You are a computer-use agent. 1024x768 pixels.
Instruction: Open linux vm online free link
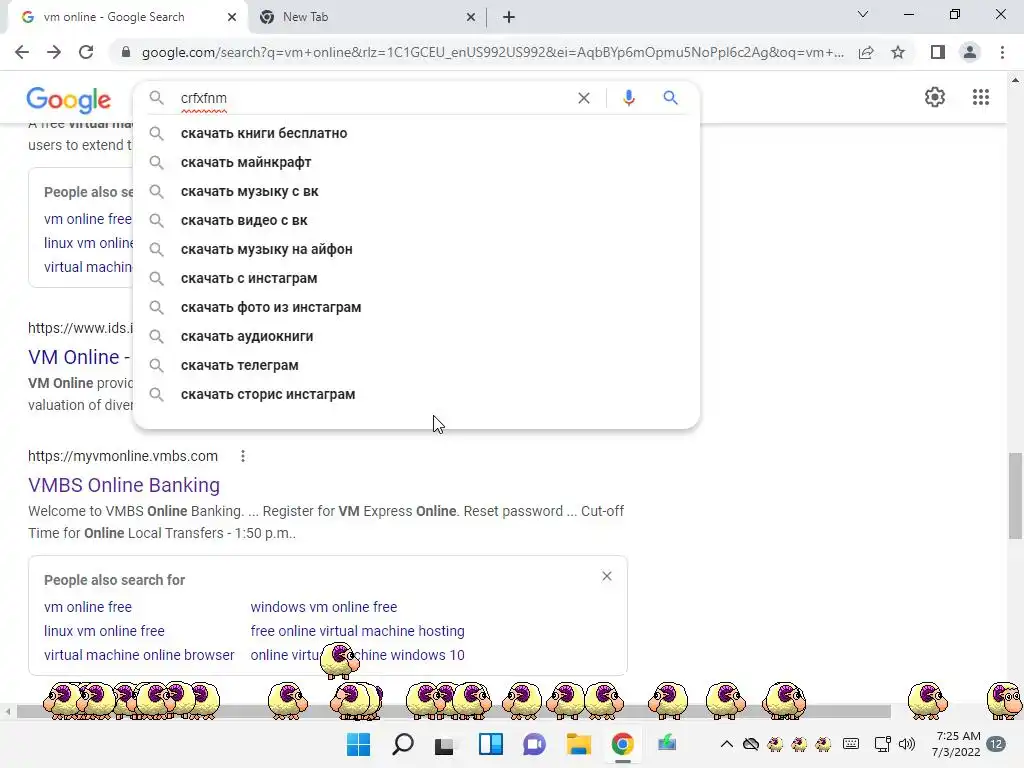pyautogui.click(x=104, y=631)
